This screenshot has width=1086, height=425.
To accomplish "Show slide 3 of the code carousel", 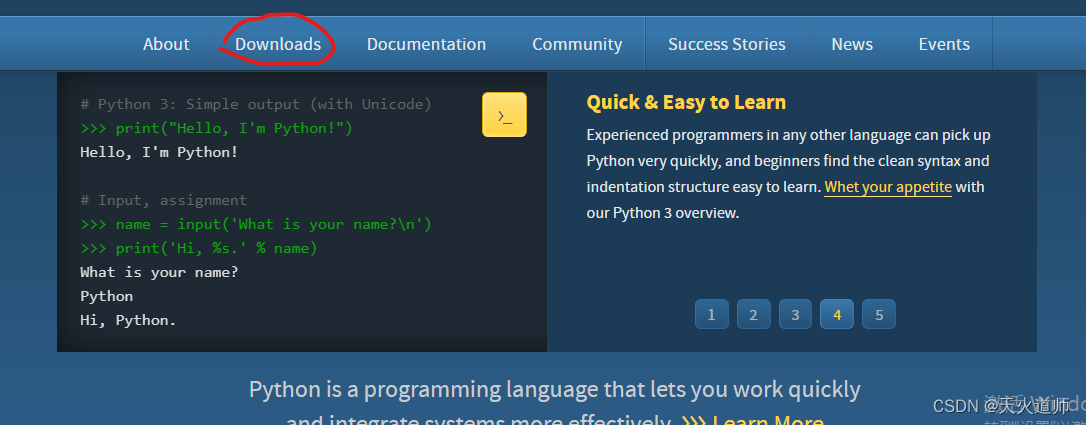I will point(795,314).
